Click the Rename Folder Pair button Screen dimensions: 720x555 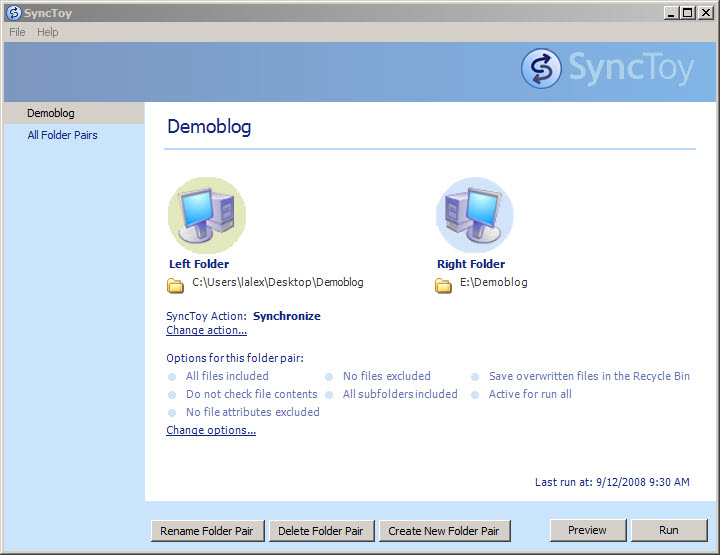point(208,531)
